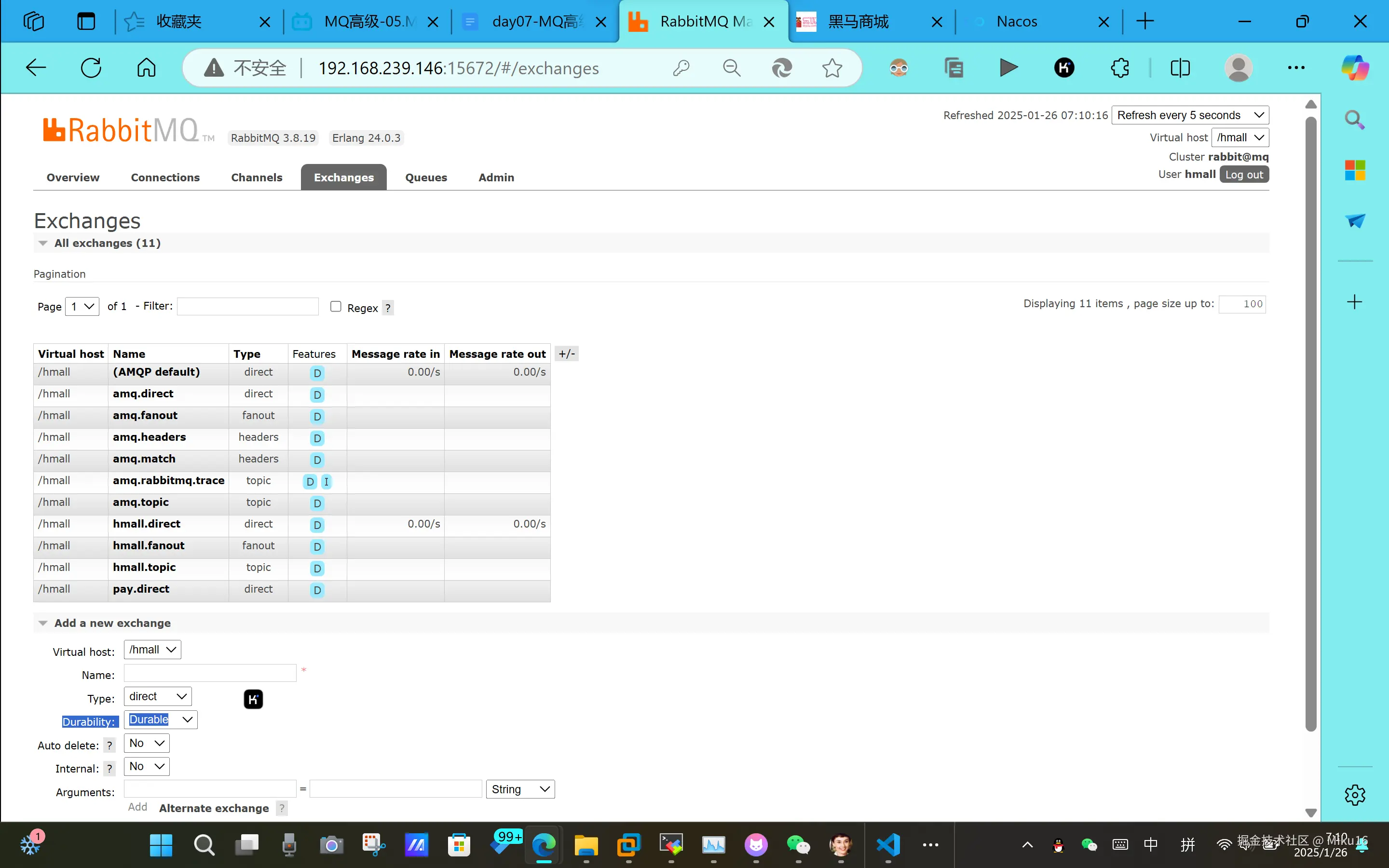
Task: Click the browser refresh icon
Action: (x=91, y=68)
